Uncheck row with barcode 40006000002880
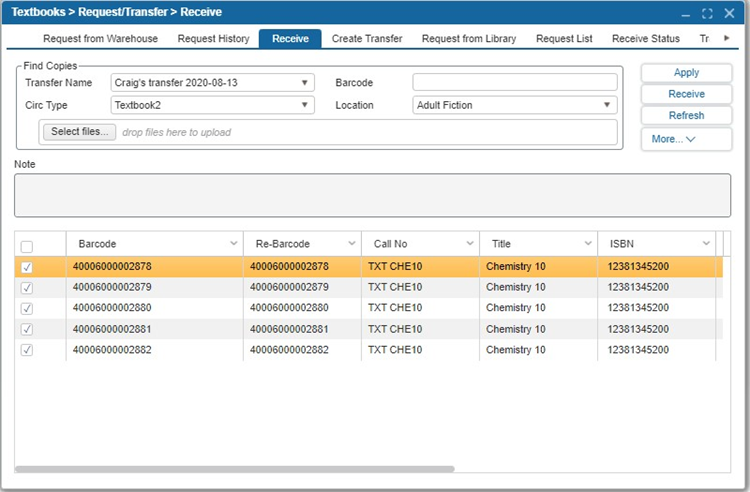 pos(27,308)
